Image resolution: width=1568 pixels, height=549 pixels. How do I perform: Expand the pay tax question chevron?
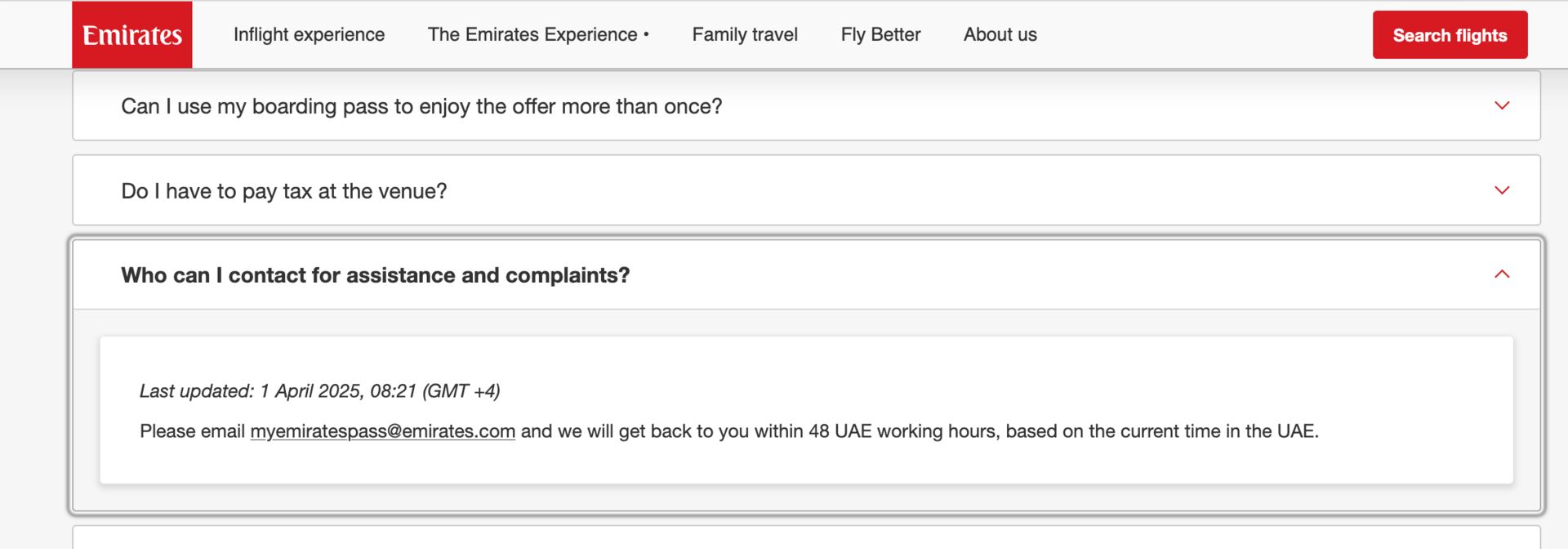1502,190
